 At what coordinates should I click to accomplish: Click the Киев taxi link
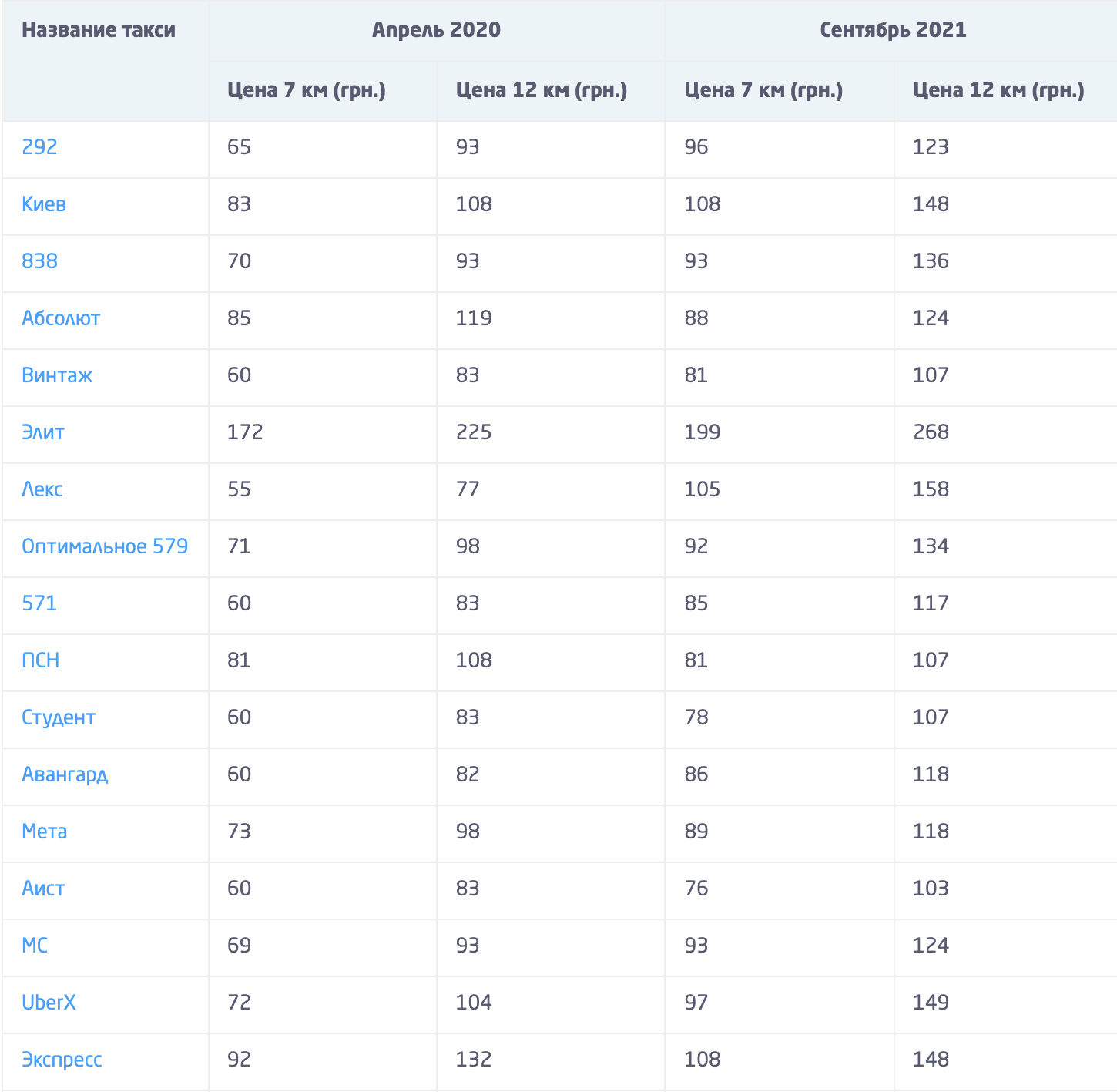point(44,203)
